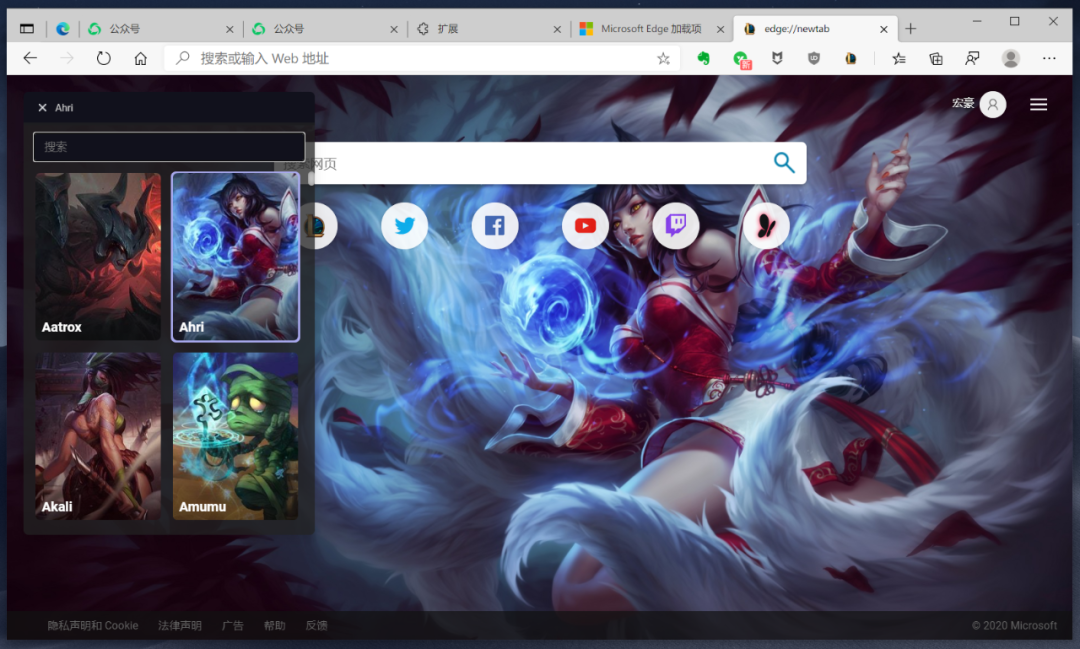The image size is (1080, 649).
Task: Switch to the 扩展 tab
Action: 489,29
